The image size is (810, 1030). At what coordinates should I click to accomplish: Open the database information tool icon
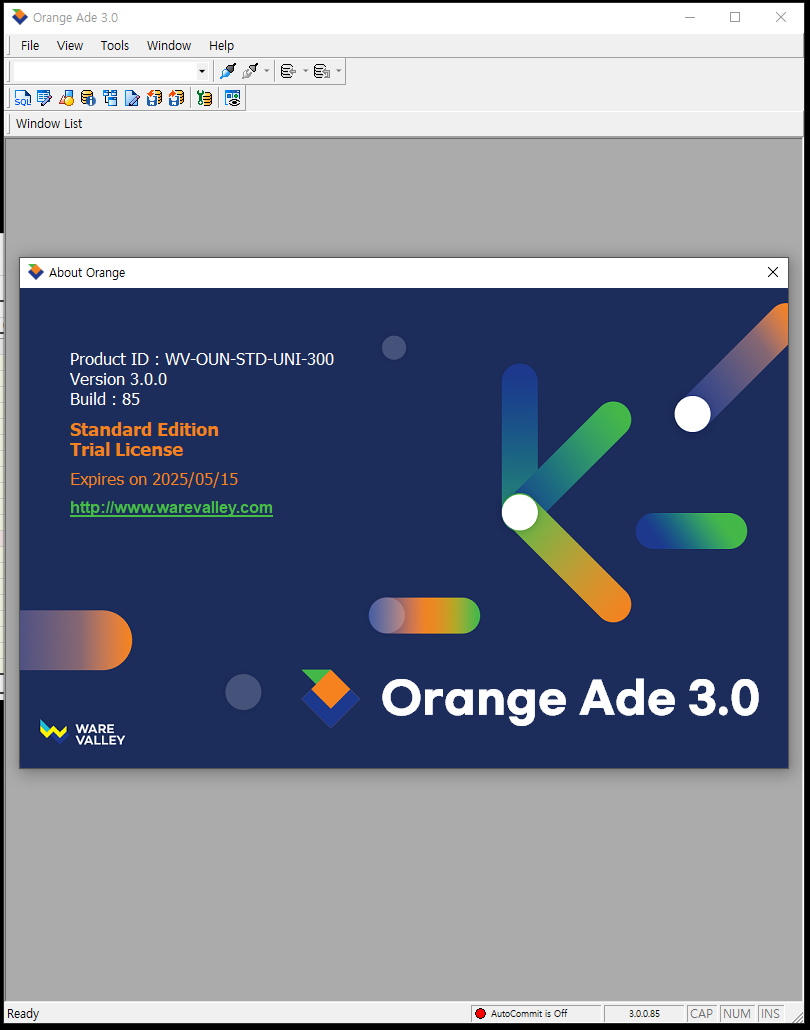[x=88, y=98]
